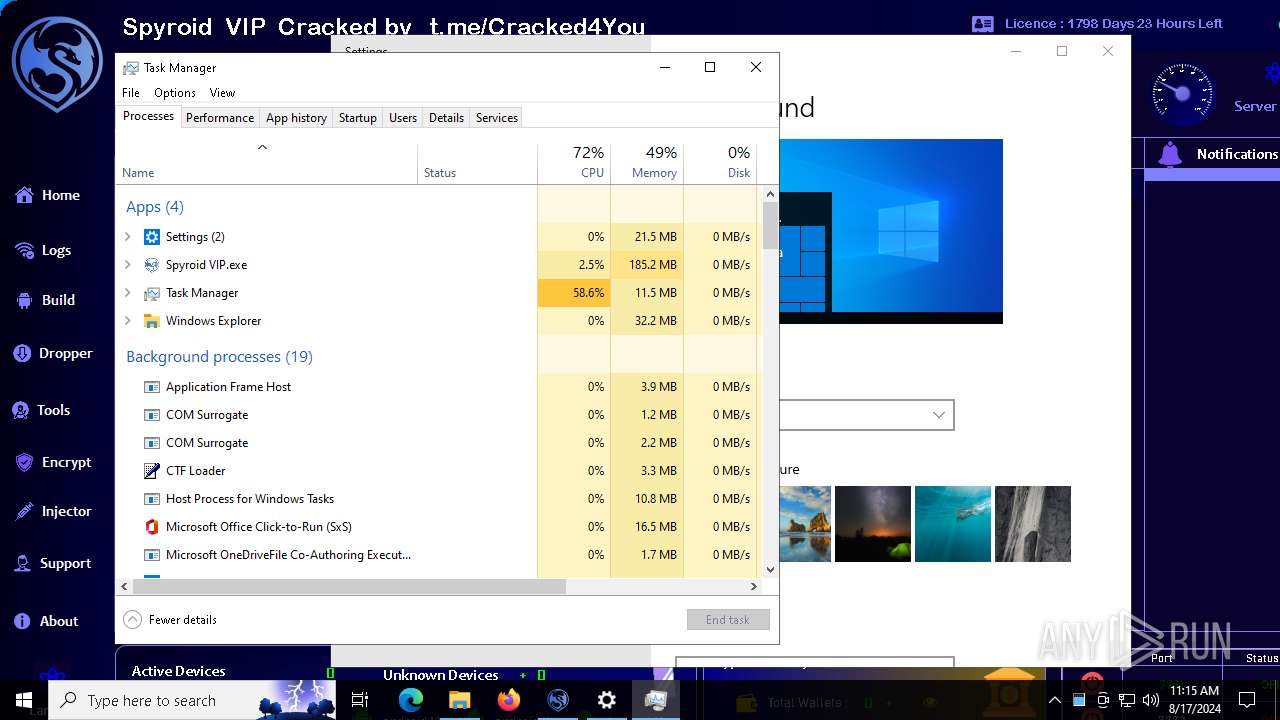Switch to the App history tab
Screen dimensions: 1280x720
(x=296, y=118)
